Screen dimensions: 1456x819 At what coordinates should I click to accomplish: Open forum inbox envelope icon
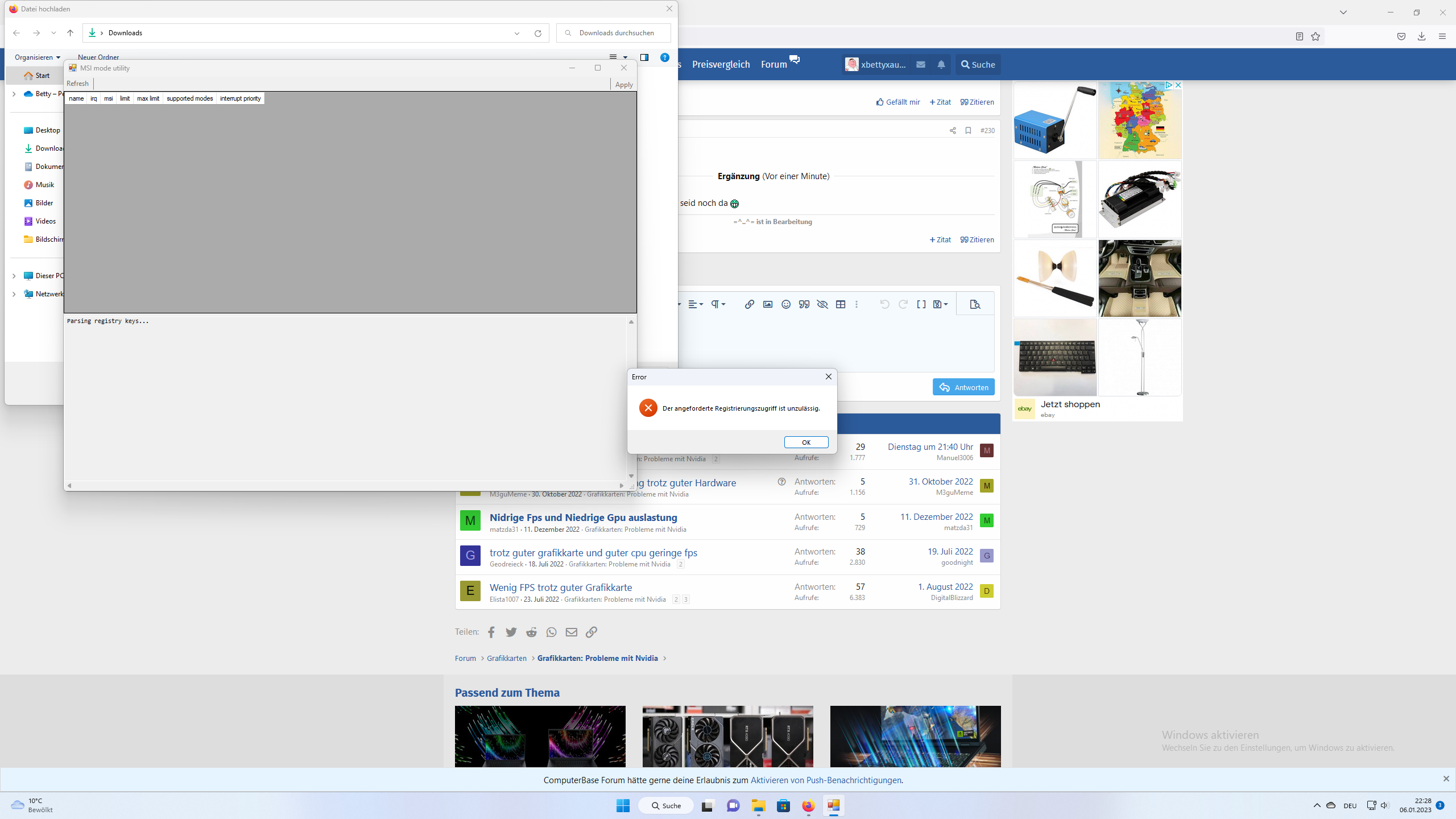point(921,64)
